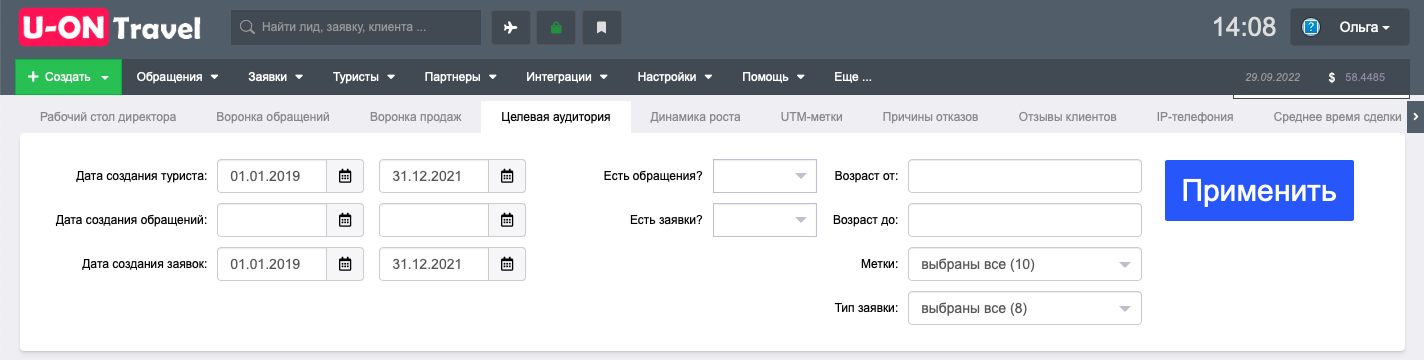The image size is (1424, 360).
Task: Switch to IP-телефония tab
Action: coord(1194,117)
